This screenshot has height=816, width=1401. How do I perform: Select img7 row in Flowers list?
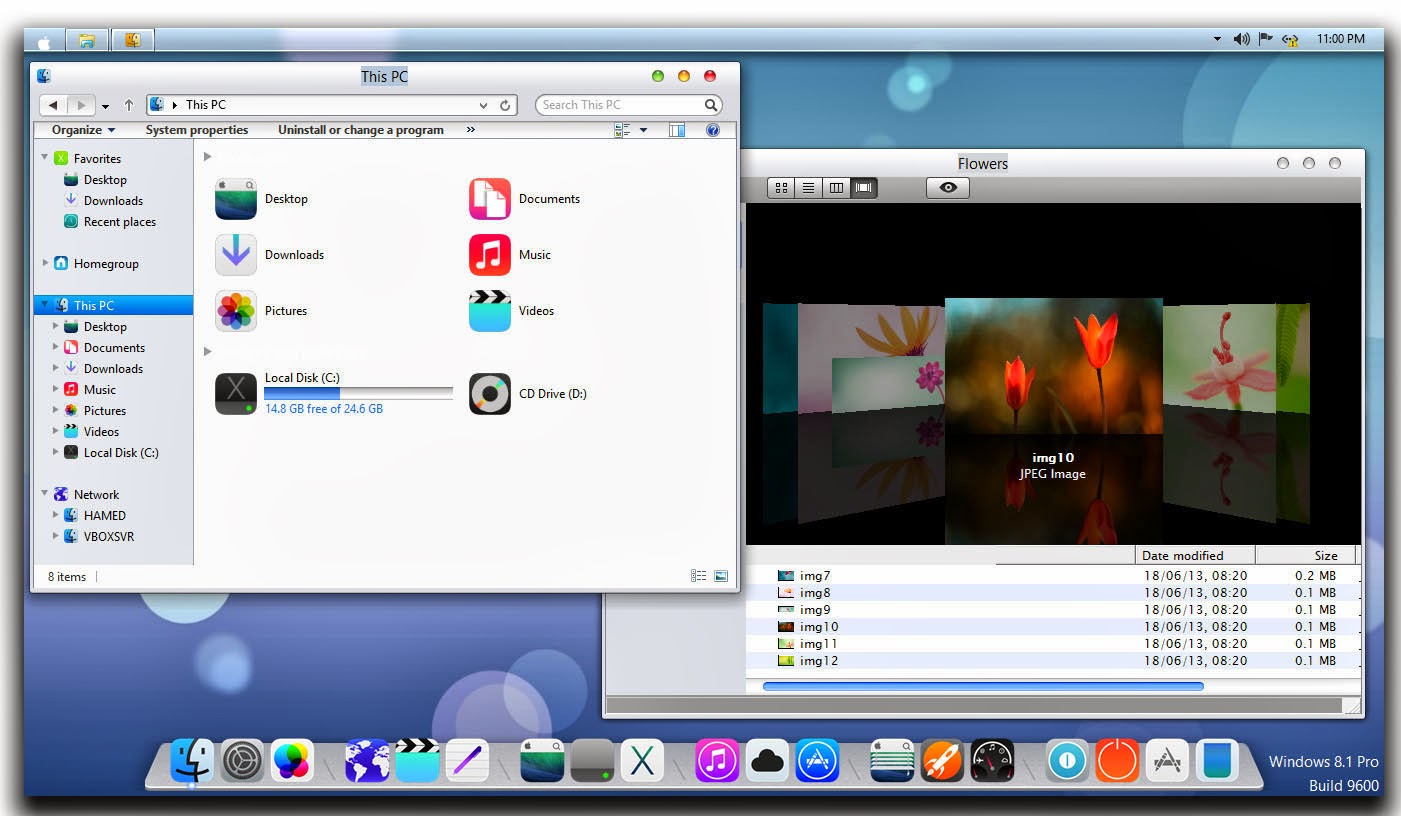(x=1053, y=576)
